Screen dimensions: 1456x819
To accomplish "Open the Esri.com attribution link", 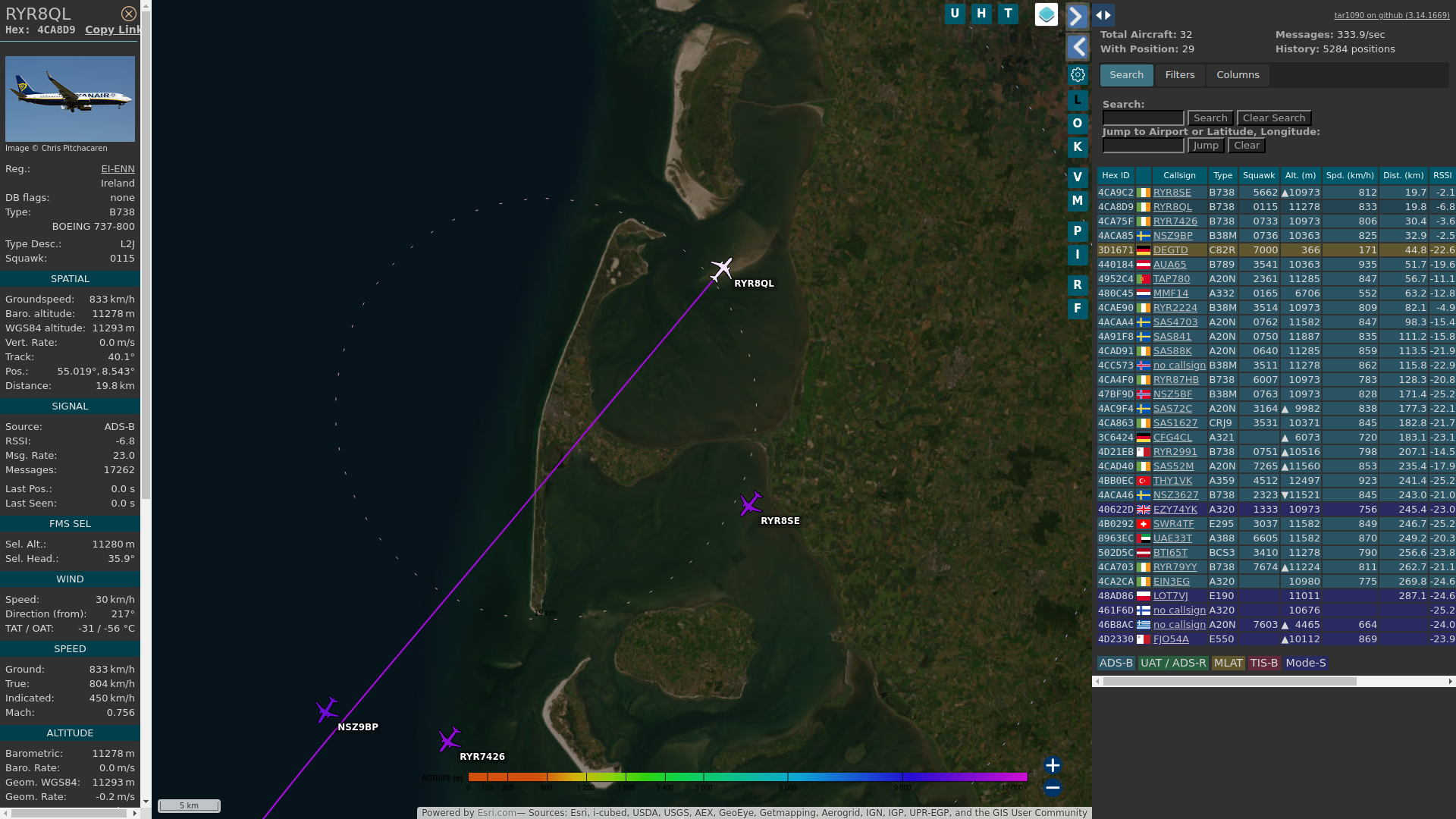I will (497, 813).
